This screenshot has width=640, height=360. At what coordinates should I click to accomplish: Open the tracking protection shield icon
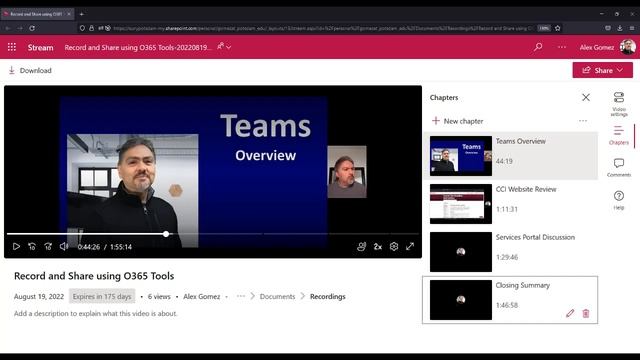pos(82,28)
